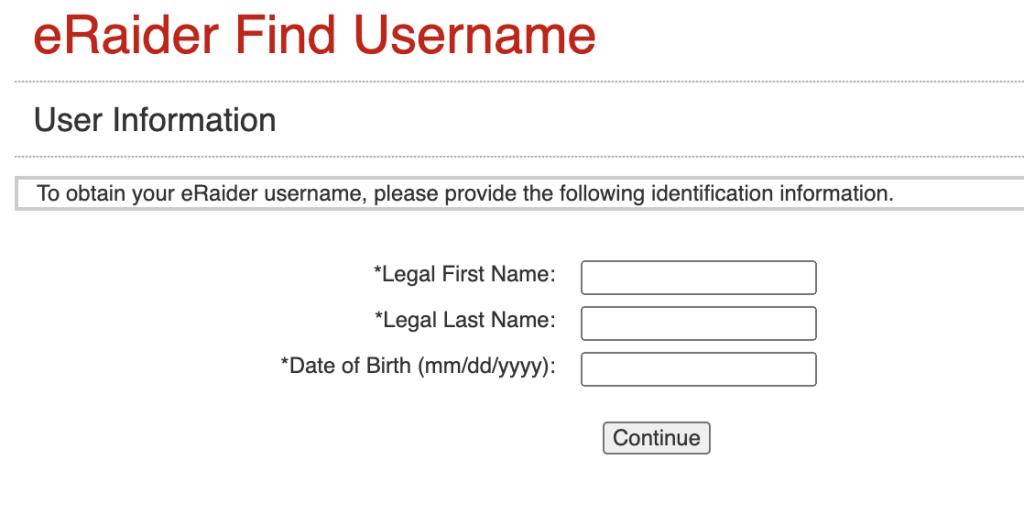Click the "*Legal First Name:" label

pos(465,274)
